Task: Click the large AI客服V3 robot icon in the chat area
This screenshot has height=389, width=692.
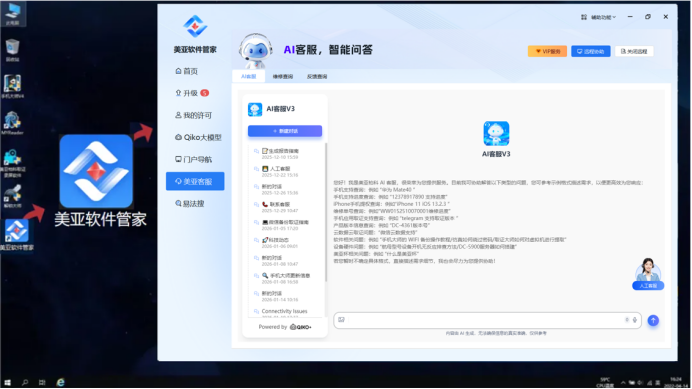Action: tap(496, 133)
